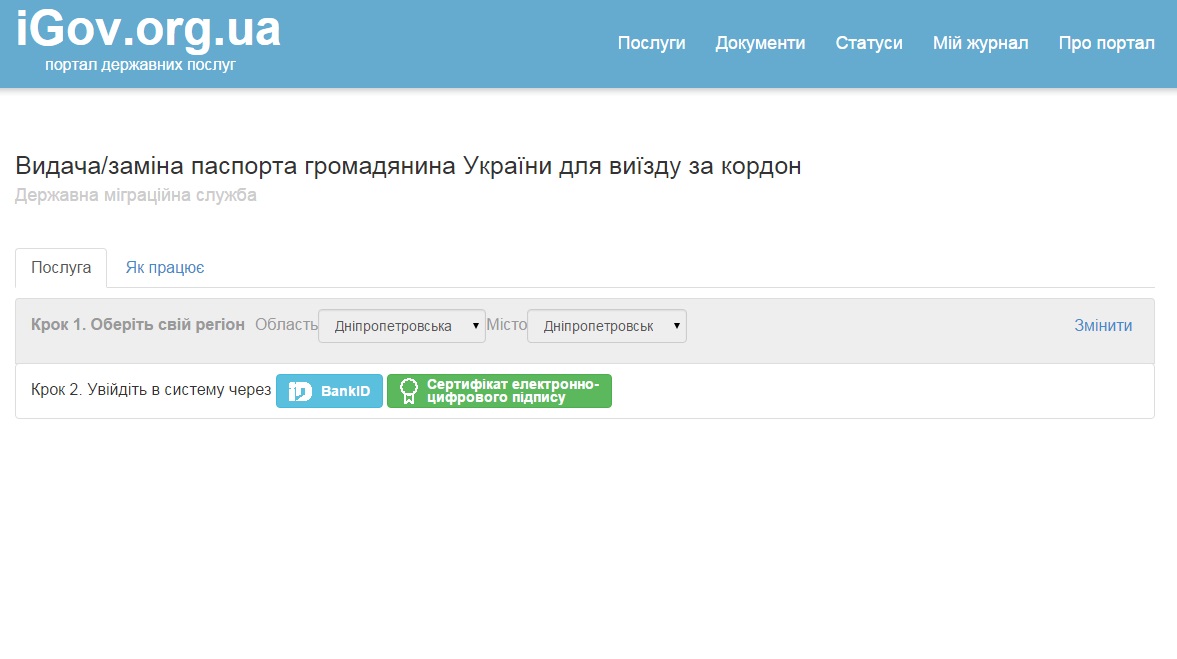Sign in with Сертифікат електронно-цифрового підпису
The width and height of the screenshot is (1177, 659).
499,391
